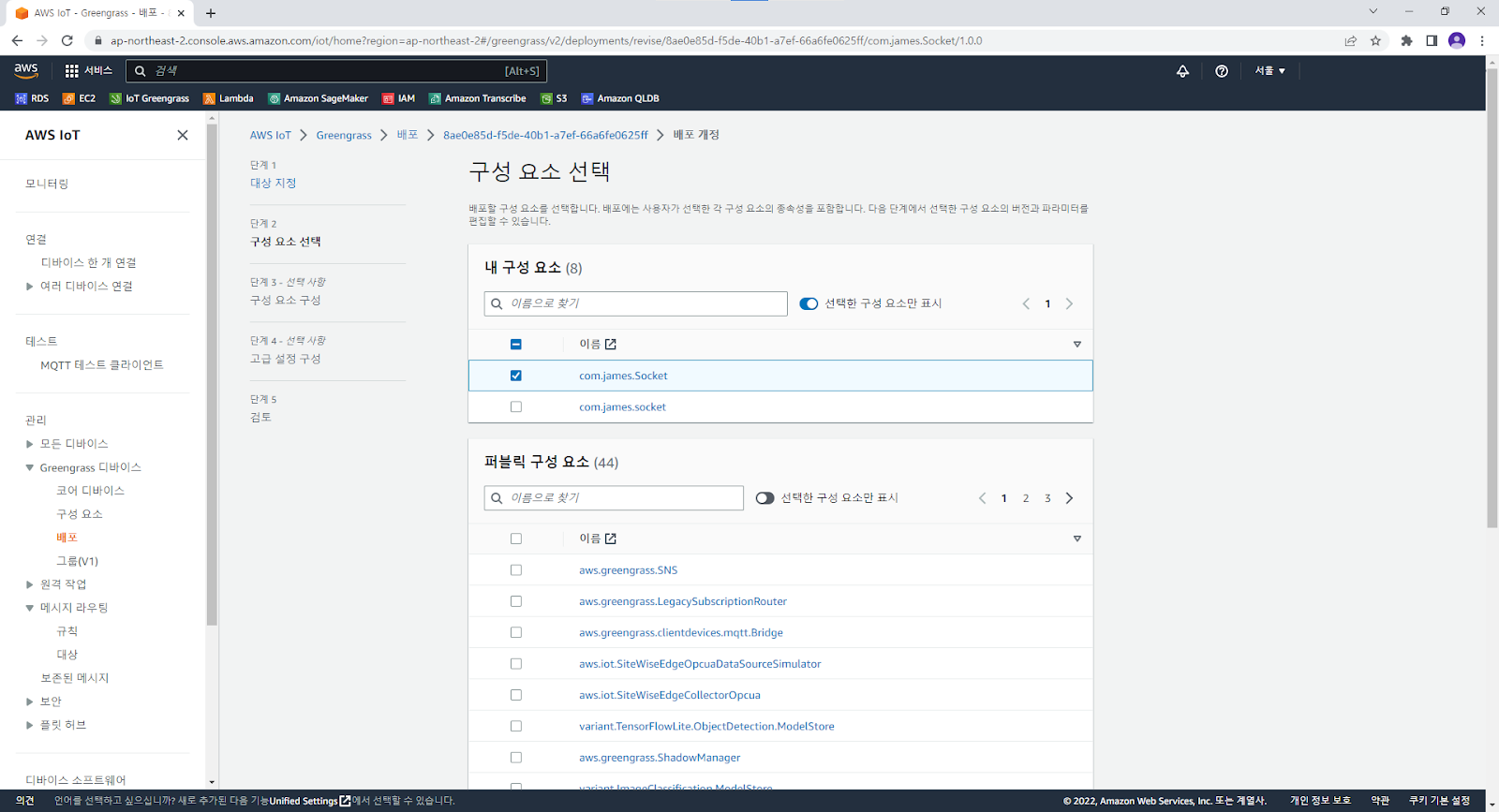Image resolution: width=1499 pixels, height=812 pixels.
Task: Open the services grid menu icon
Action: (x=72, y=71)
